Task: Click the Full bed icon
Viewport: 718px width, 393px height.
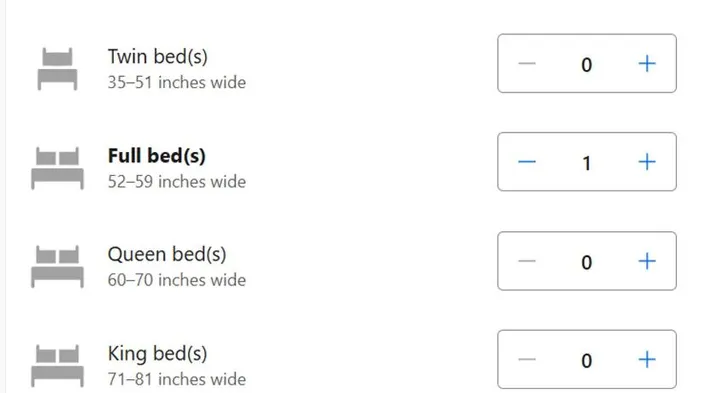Action: [x=57, y=168]
